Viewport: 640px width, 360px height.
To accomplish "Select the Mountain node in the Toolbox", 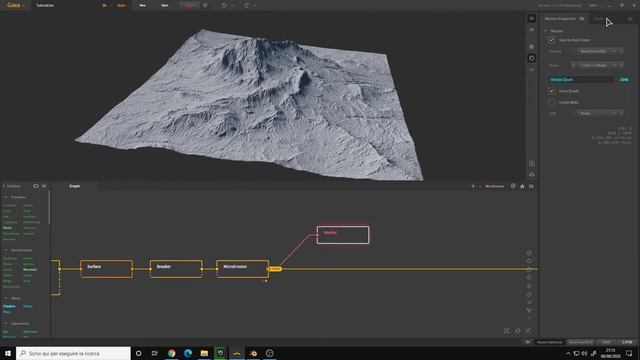I will 30,270.
